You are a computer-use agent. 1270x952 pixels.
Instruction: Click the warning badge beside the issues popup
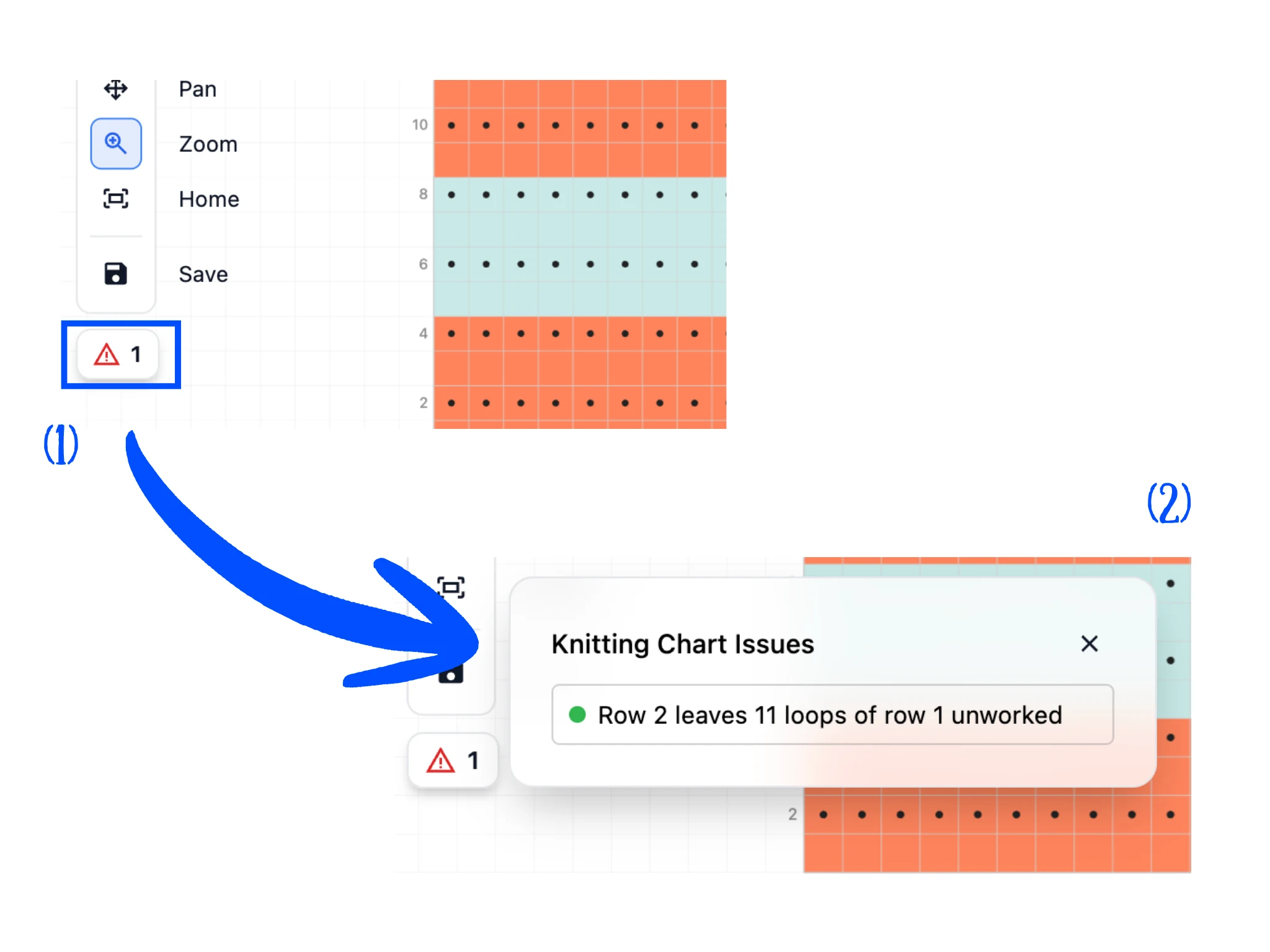pos(453,760)
